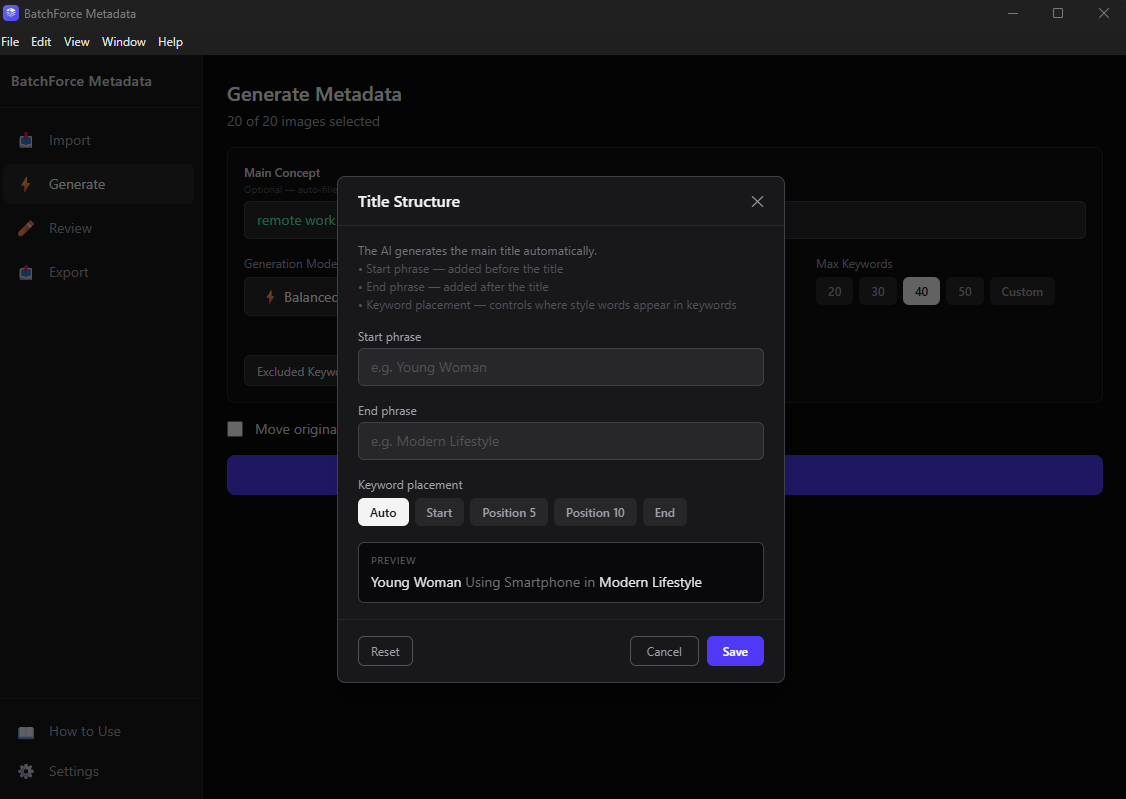Select the Import icon in the sidebar

pos(24,140)
